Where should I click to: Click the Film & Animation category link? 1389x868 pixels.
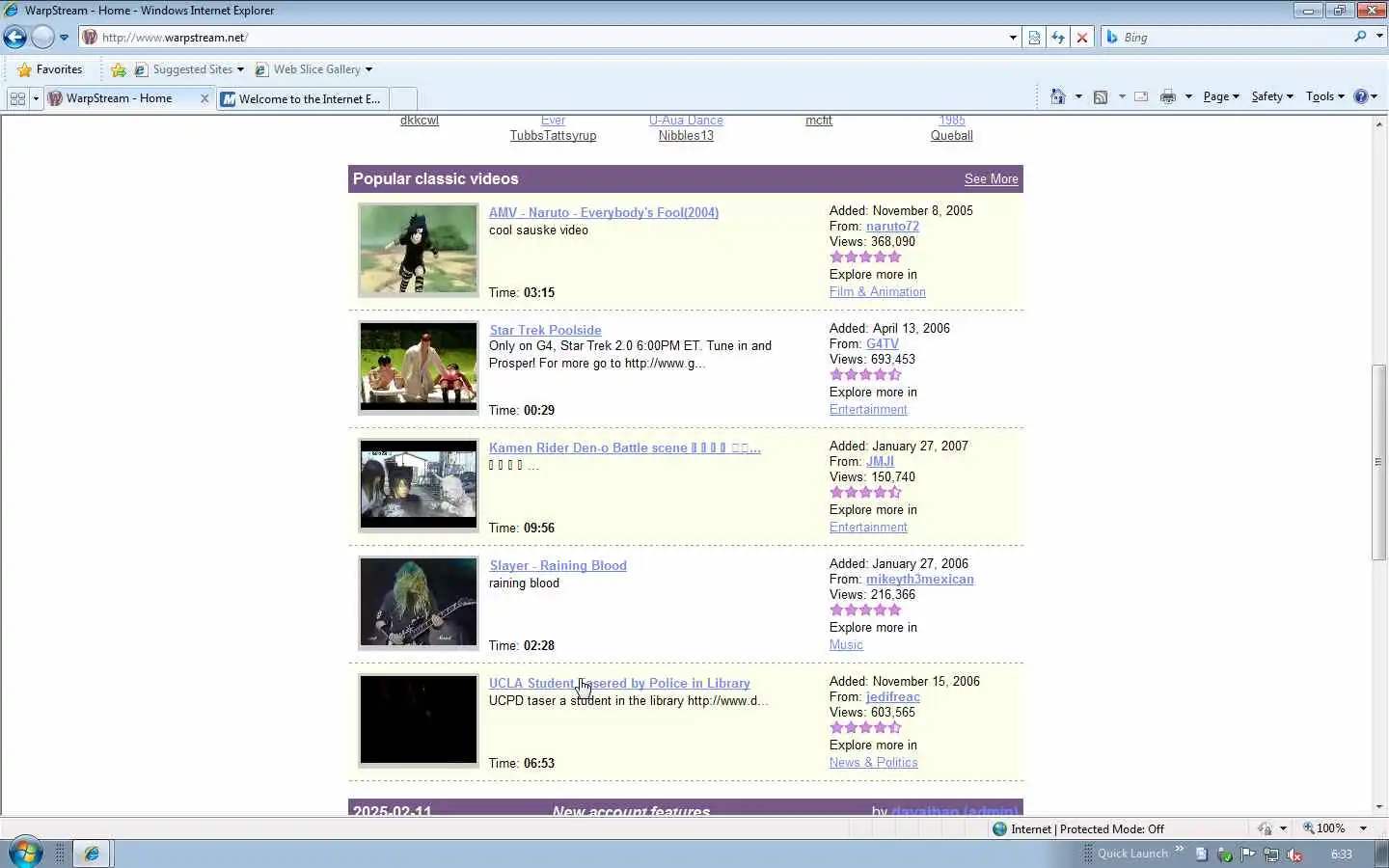pyautogui.click(x=878, y=292)
